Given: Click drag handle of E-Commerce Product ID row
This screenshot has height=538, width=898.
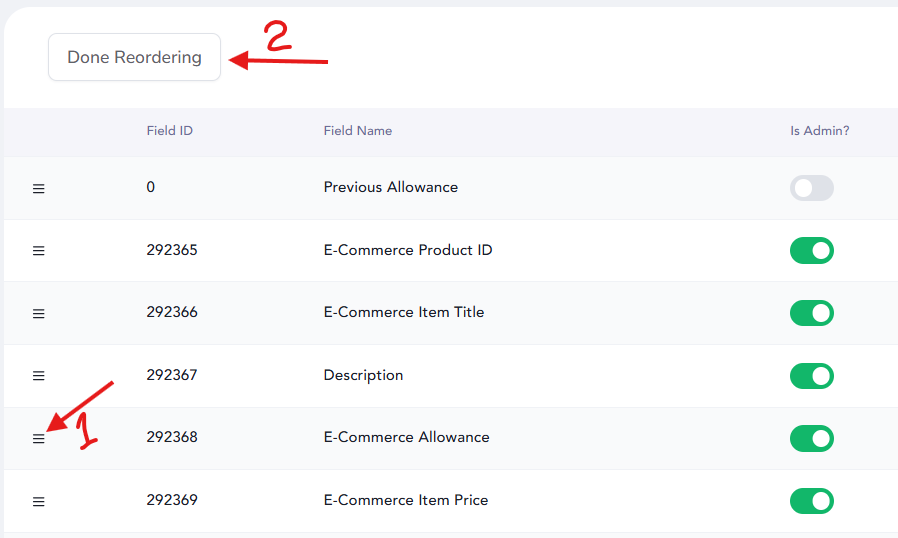Looking at the screenshot, I should coord(38,251).
